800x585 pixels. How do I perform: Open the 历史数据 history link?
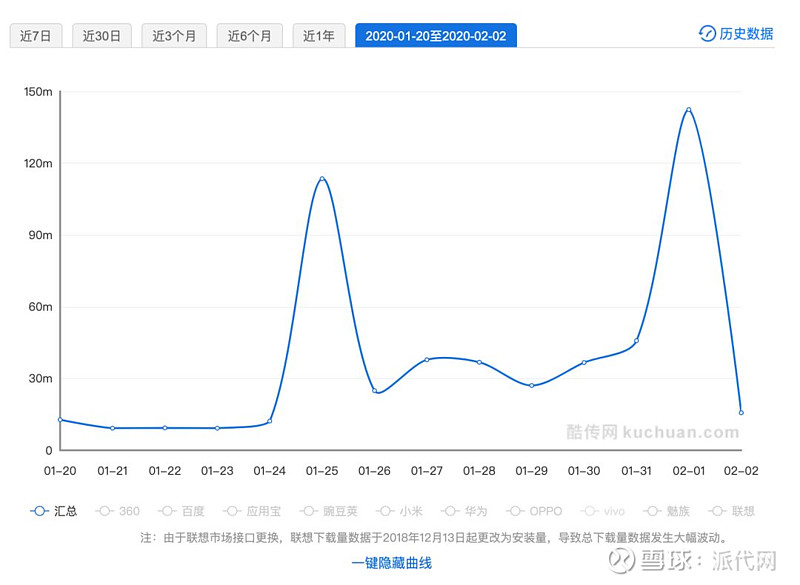pyautogui.click(x=736, y=34)
